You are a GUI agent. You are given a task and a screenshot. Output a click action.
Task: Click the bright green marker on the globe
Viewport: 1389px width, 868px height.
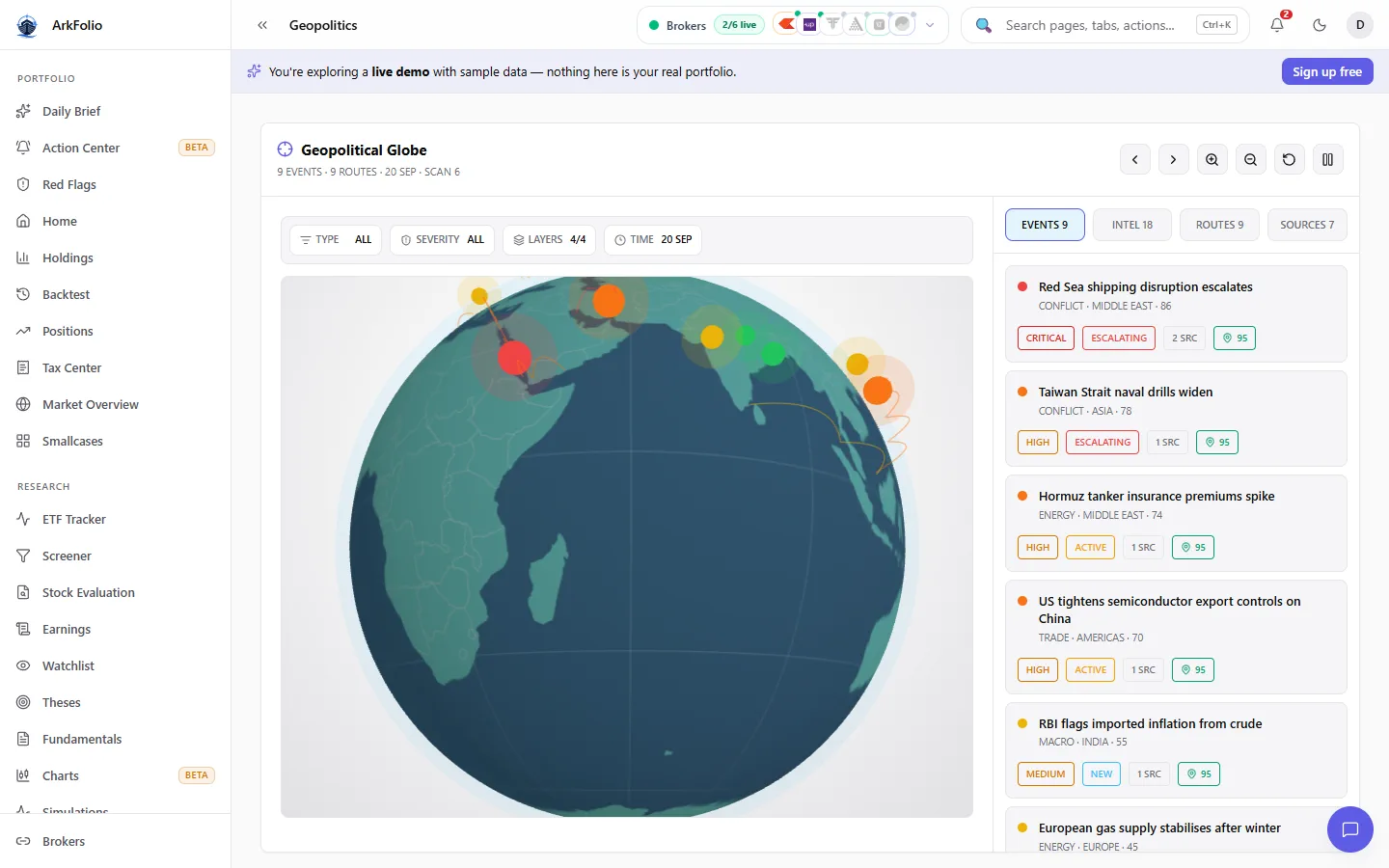(x=773, y=354)
